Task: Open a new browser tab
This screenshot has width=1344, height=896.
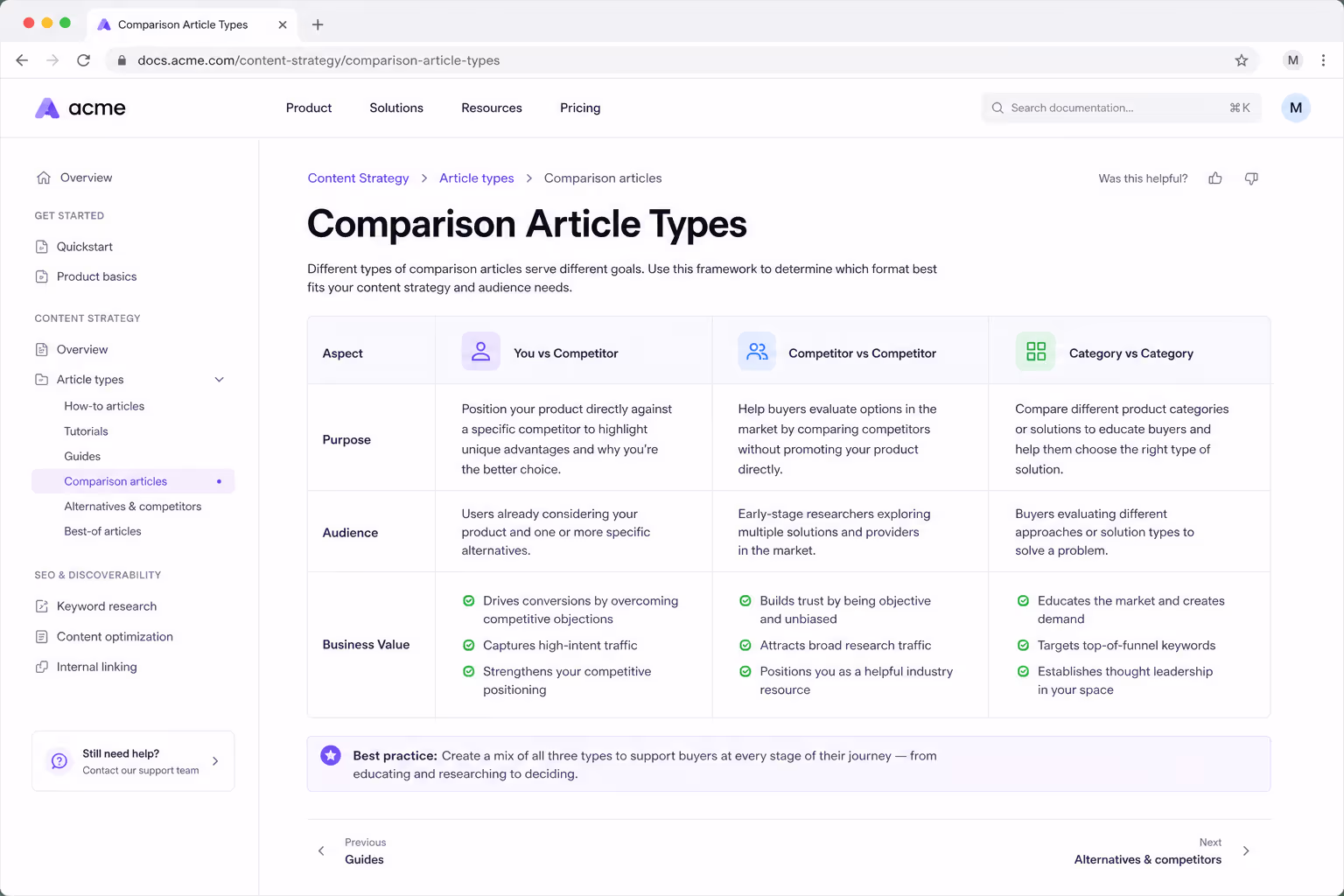Action: [318, 24]
